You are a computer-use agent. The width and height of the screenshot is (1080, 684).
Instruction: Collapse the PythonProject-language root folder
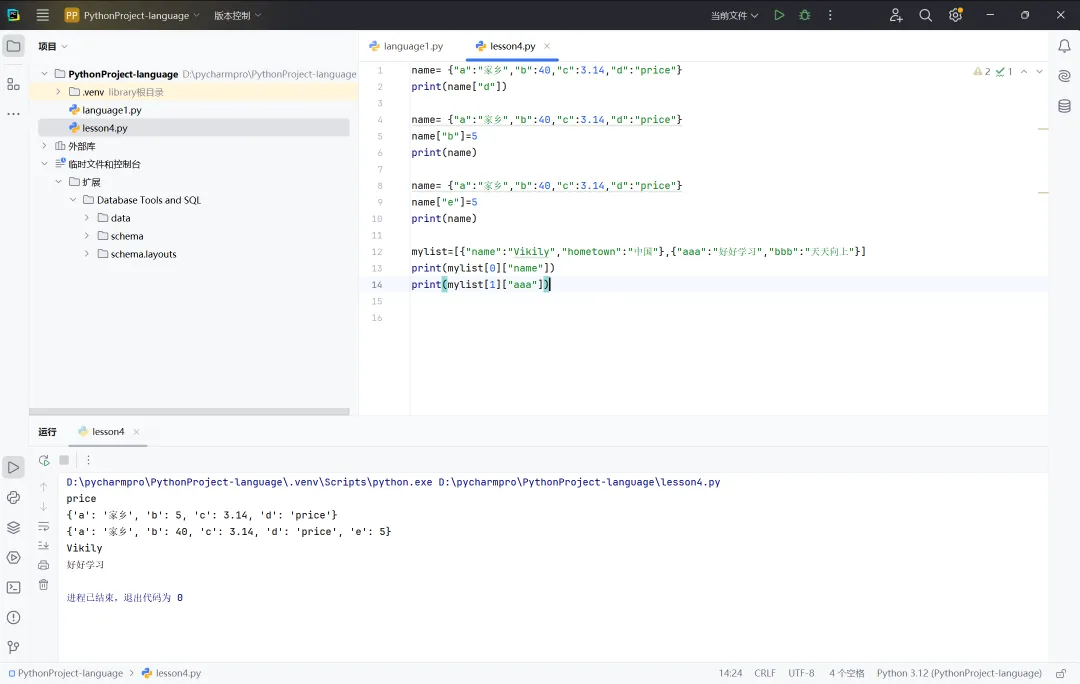point(45,74)
